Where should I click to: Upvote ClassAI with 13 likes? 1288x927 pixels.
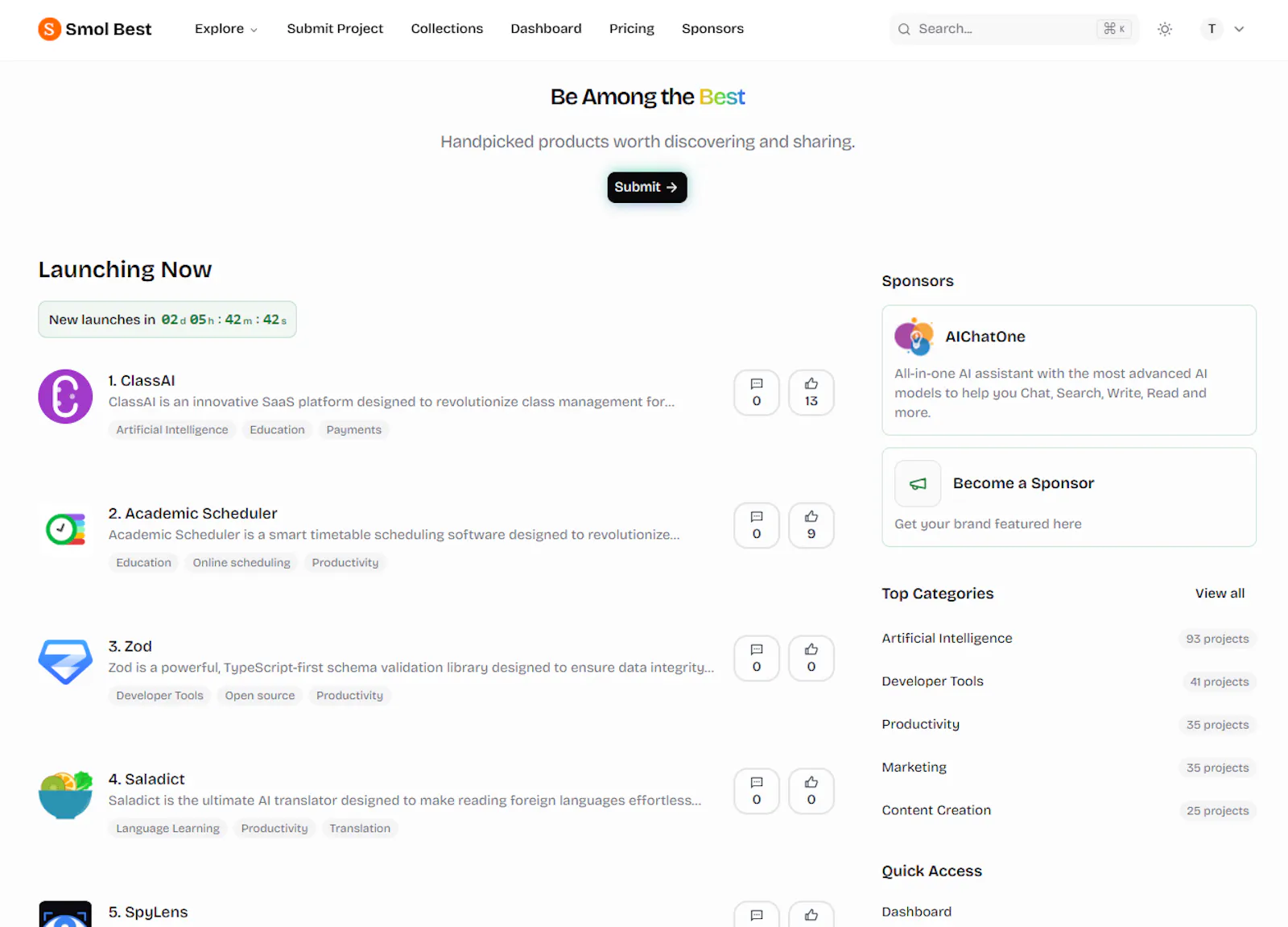click(811, 392)
